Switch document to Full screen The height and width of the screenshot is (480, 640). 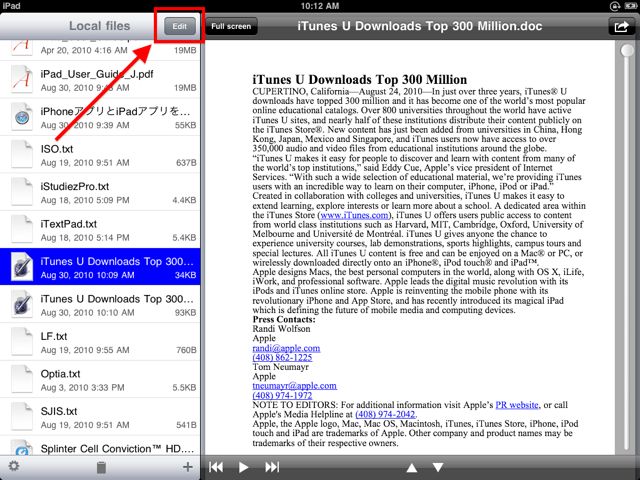pyautogui.click(x=231, y=27)
